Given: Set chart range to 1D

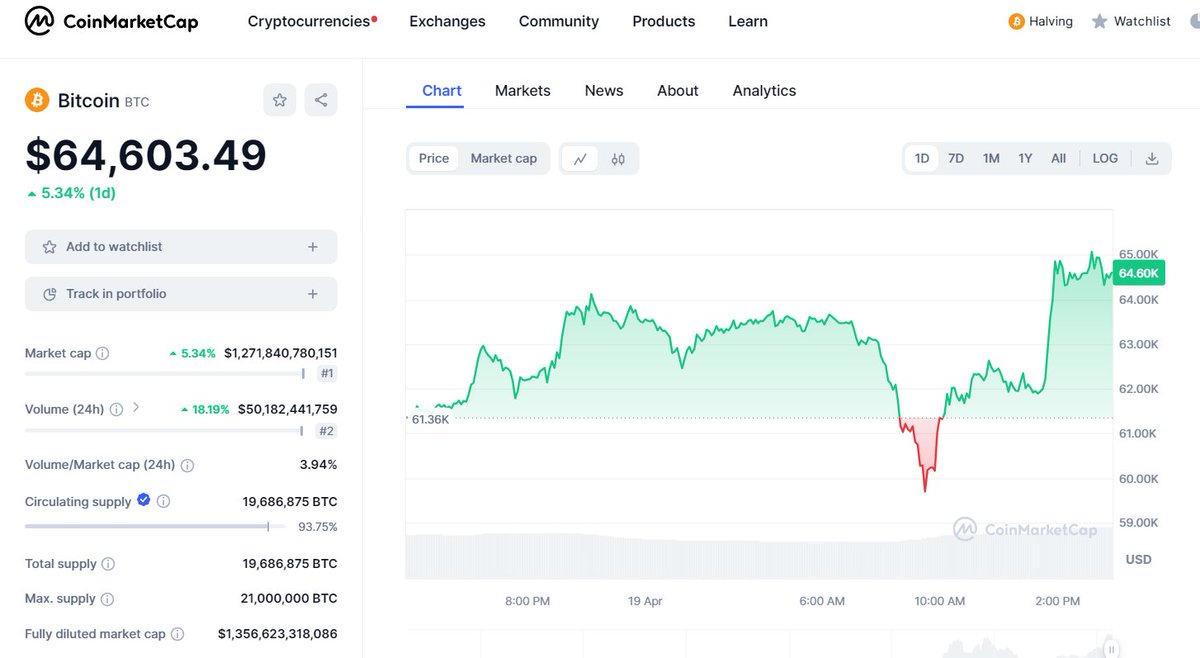Looking at the screenshot, I should pyautogui.click(x=922, y=158).
